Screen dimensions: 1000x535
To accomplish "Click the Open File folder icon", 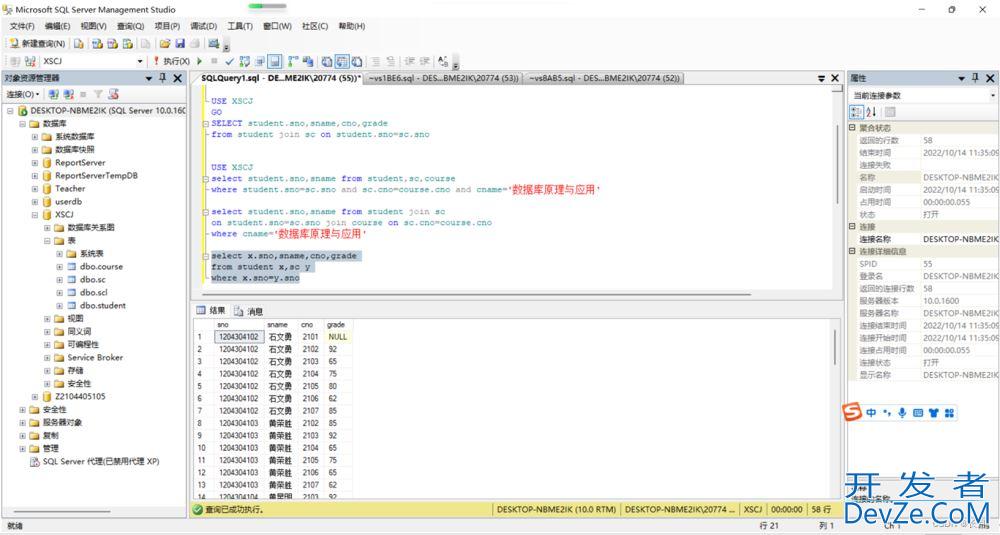I will coord(165,43).
